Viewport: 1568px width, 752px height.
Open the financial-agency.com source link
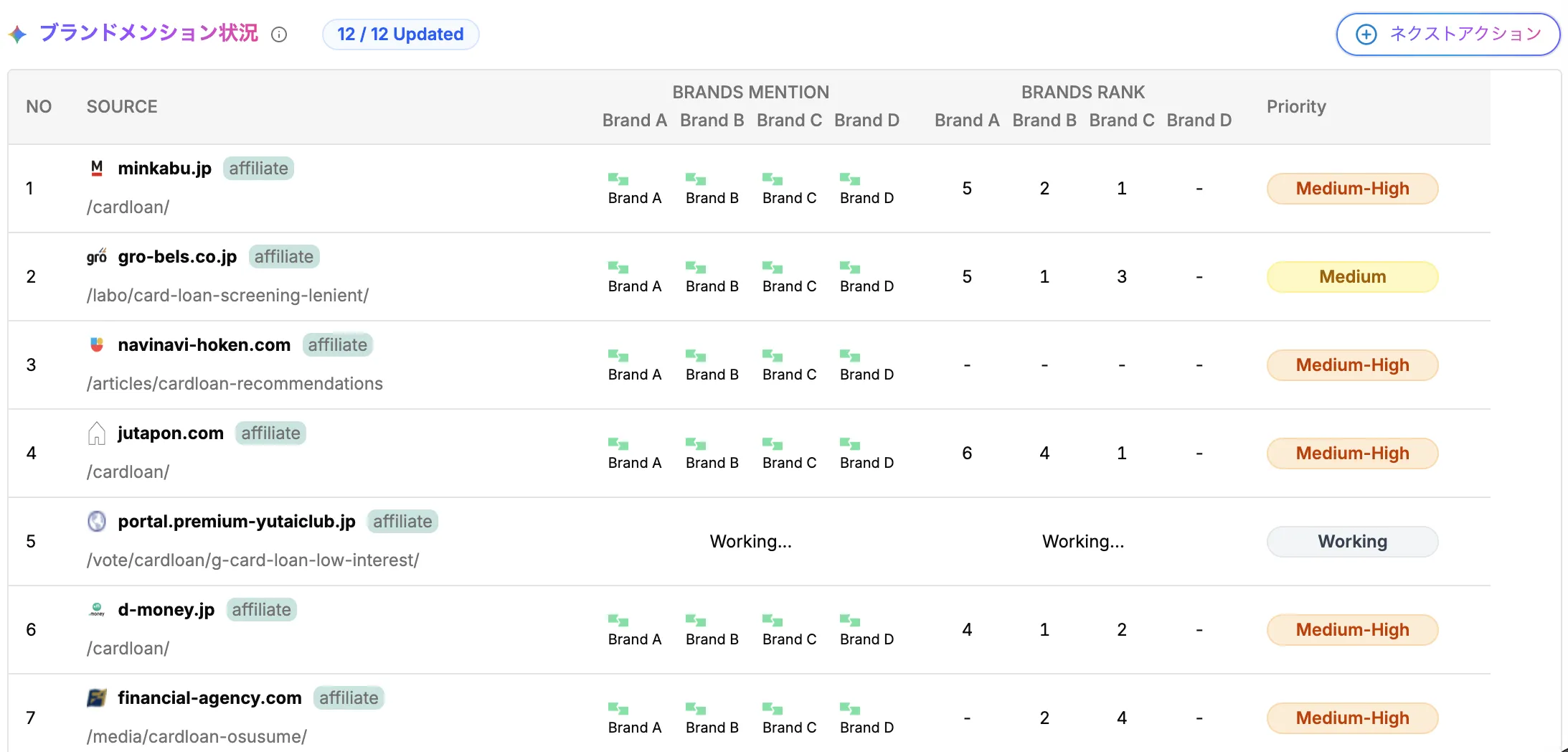point(209,698)
